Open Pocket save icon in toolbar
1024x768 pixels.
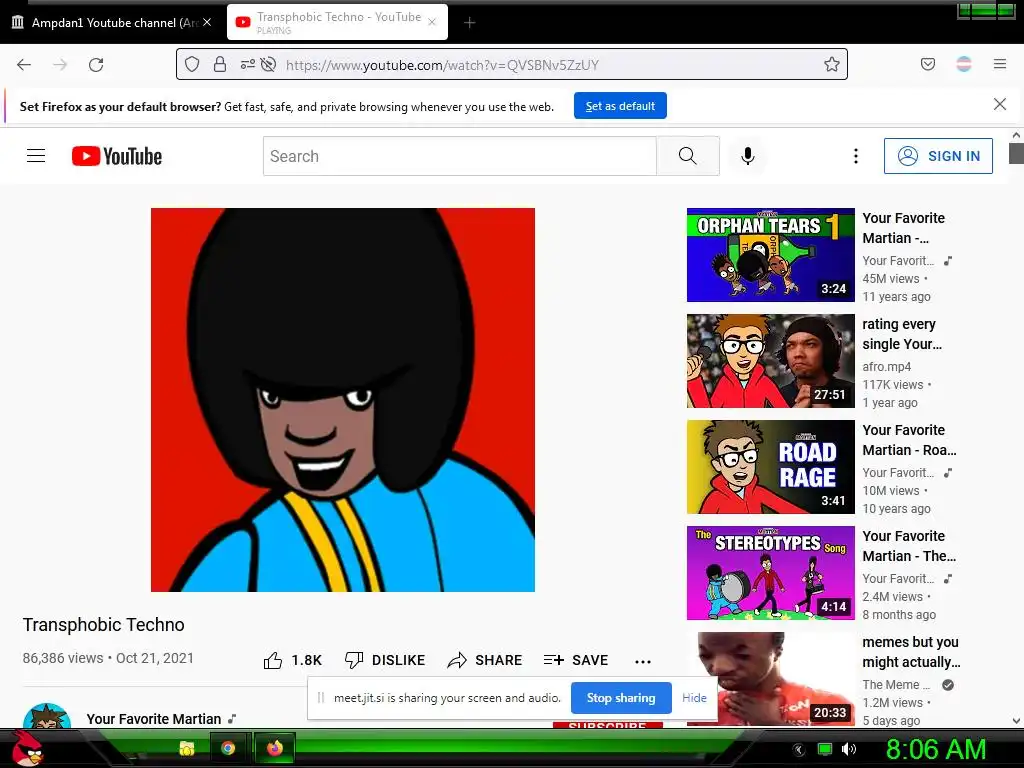click(928, 64)
